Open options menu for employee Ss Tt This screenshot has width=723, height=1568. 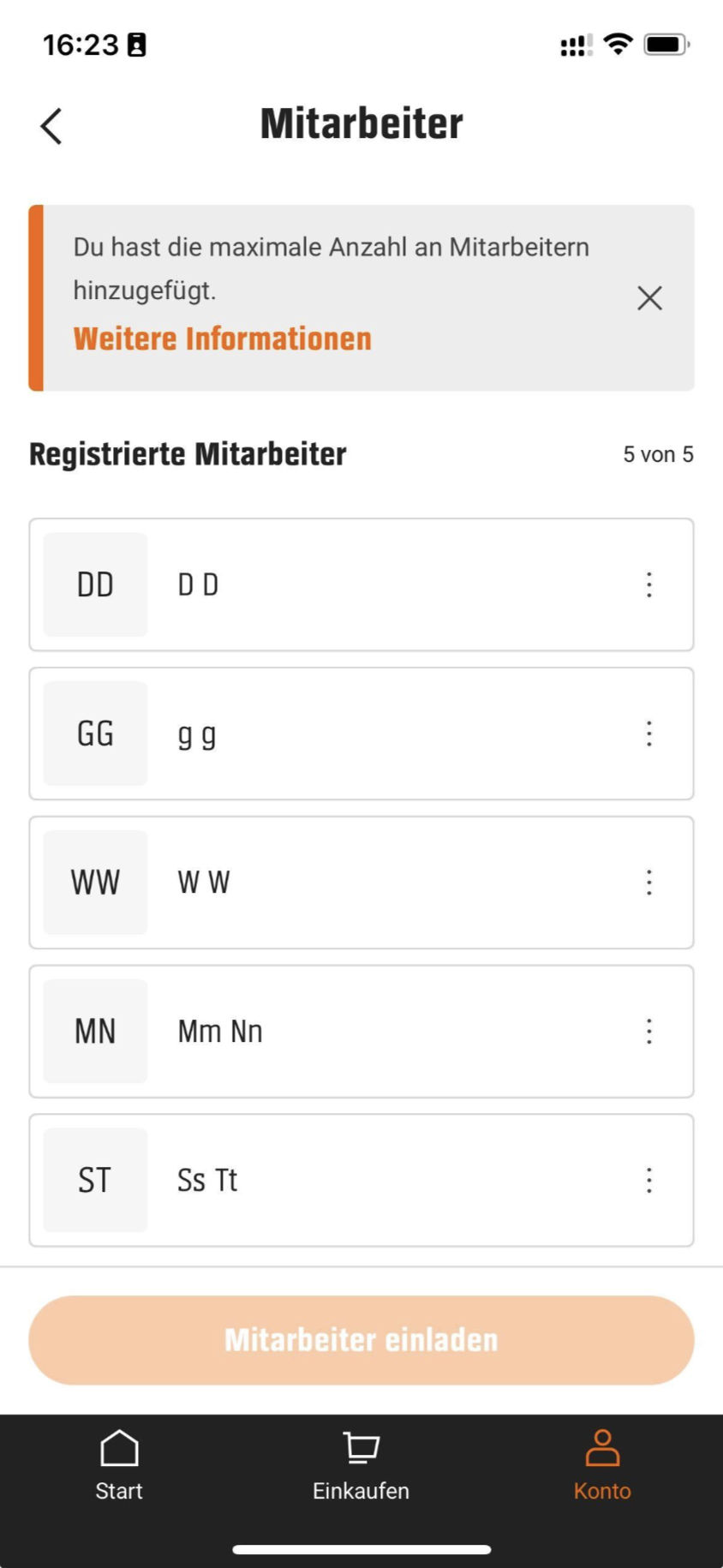coord(649,1181)
